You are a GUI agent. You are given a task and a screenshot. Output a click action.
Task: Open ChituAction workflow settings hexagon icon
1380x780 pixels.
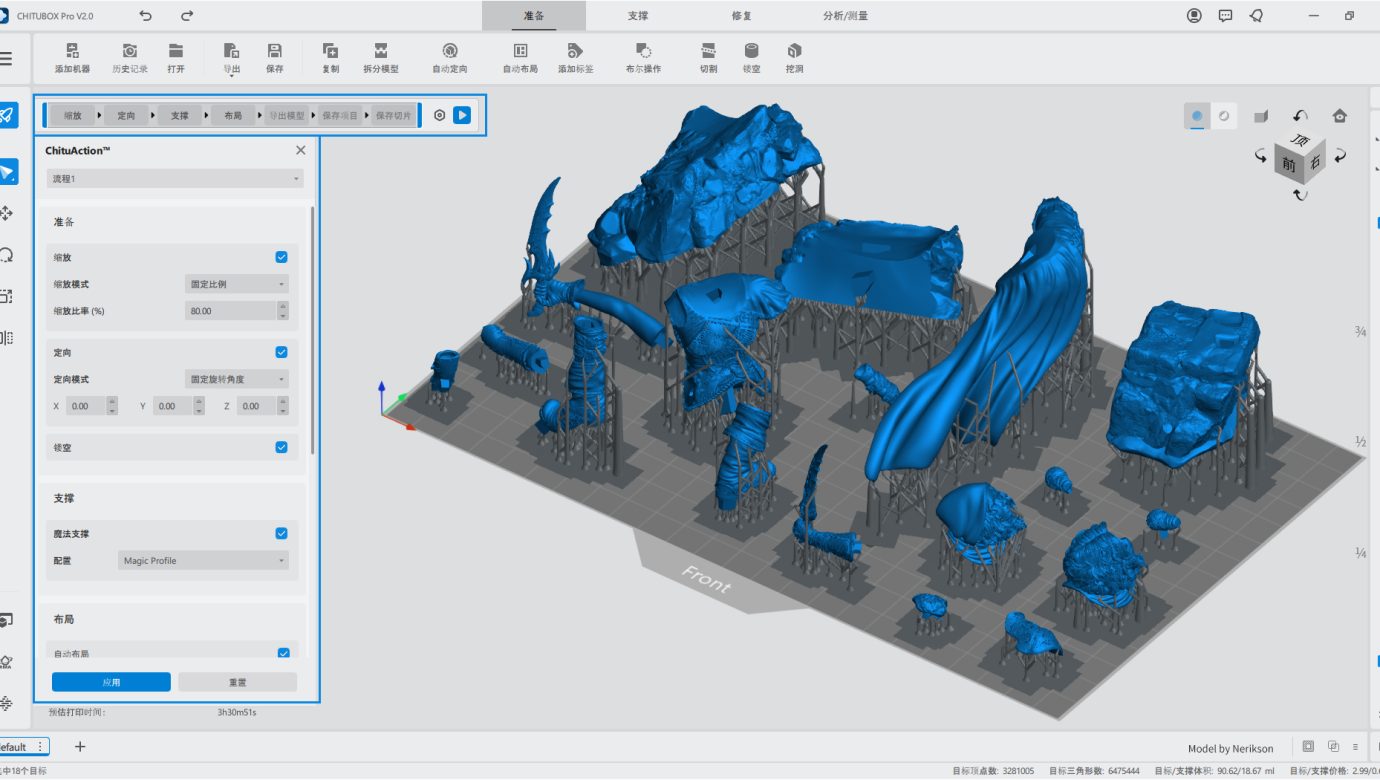tap(439, 115)
